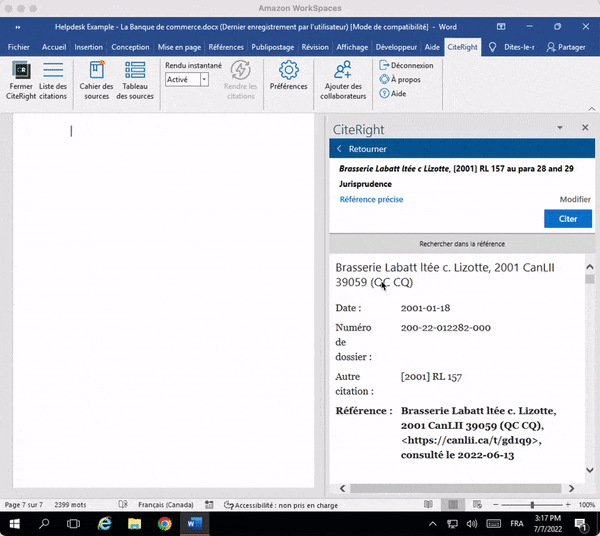Click the horizontal scrollbar track
This screenshot has width=600, height=536.
[455, 489]
